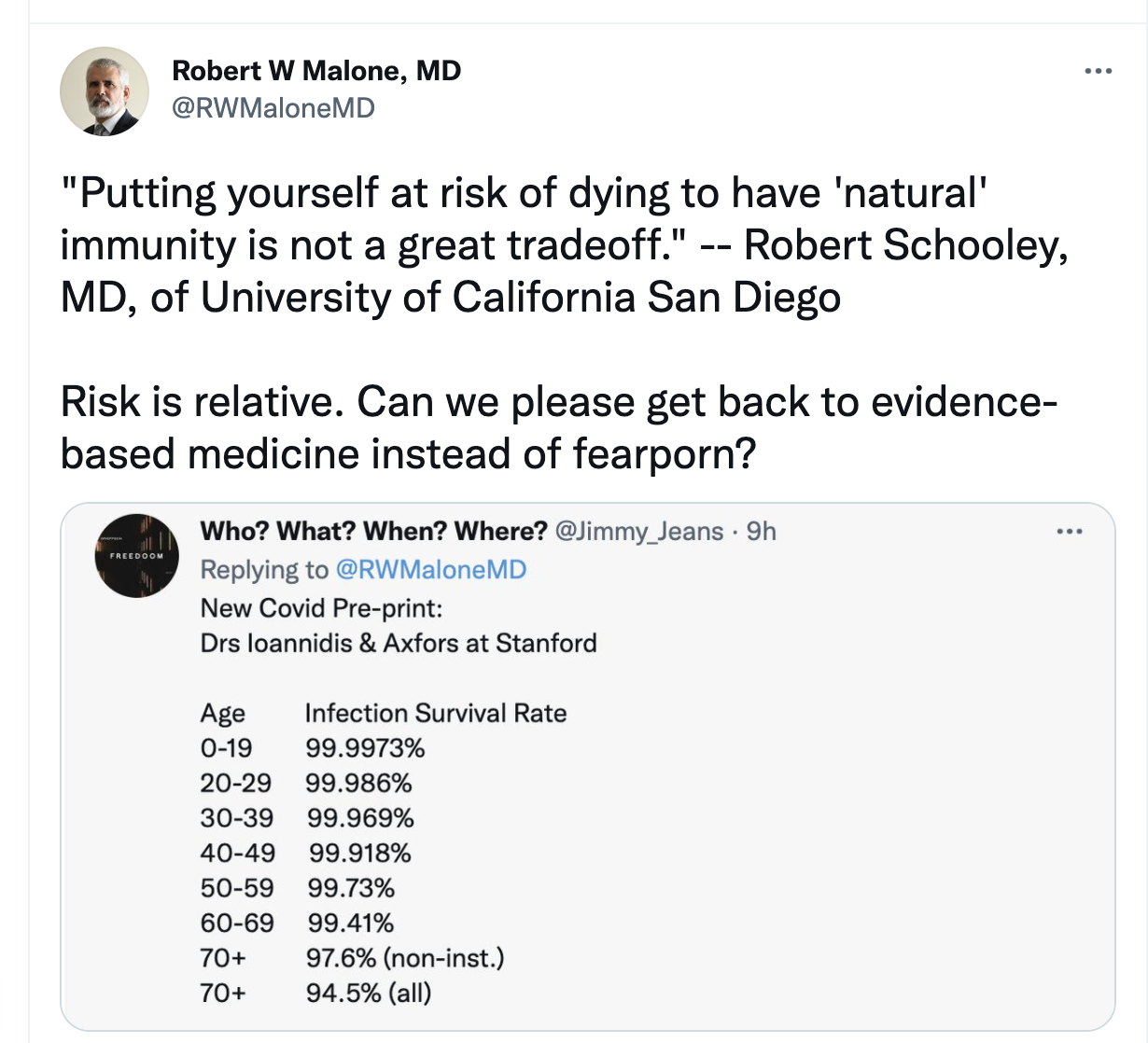Click the 0-19 age row showing 99.9973%
The image size is (1148, 1043).
click(312, 748)
